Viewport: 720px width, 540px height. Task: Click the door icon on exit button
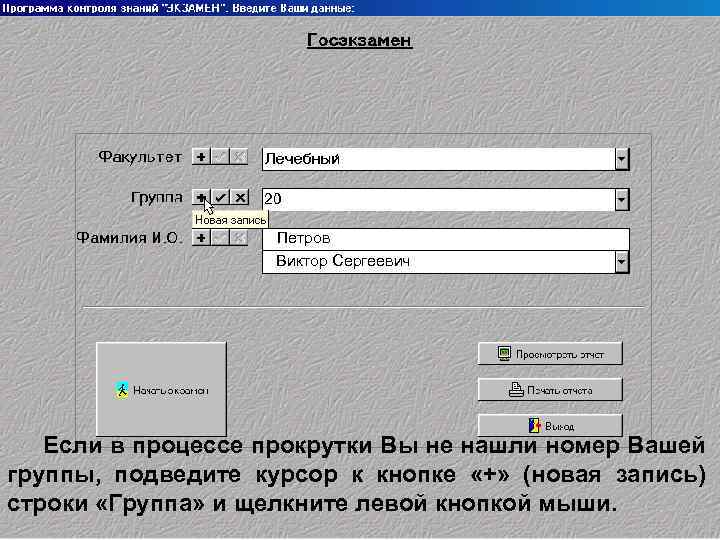(534, 426)
